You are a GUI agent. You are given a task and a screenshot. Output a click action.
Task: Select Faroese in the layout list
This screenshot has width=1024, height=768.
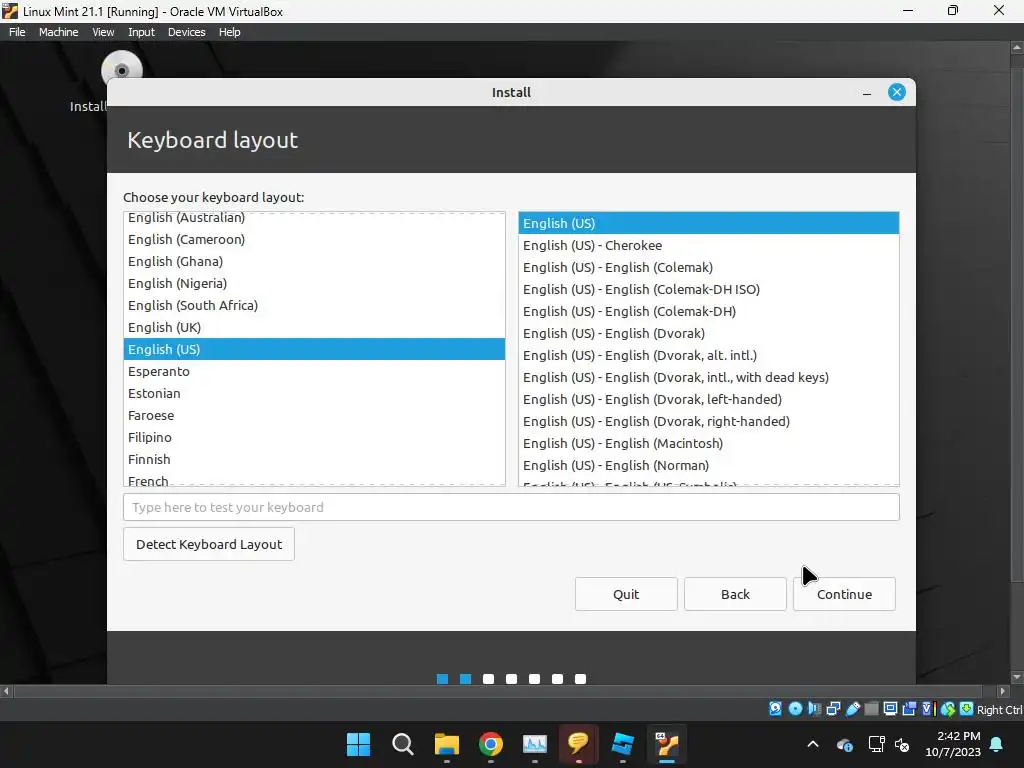pos(314,415)
